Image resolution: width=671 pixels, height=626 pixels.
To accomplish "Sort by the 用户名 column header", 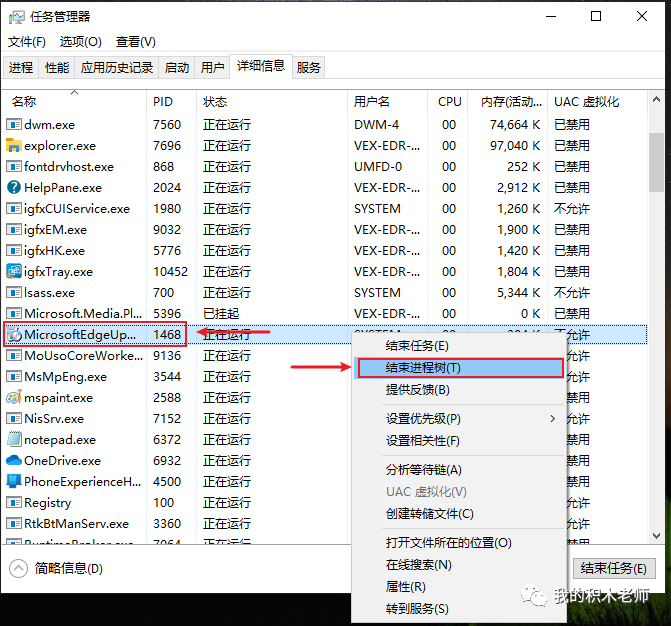I will (387, 101).
